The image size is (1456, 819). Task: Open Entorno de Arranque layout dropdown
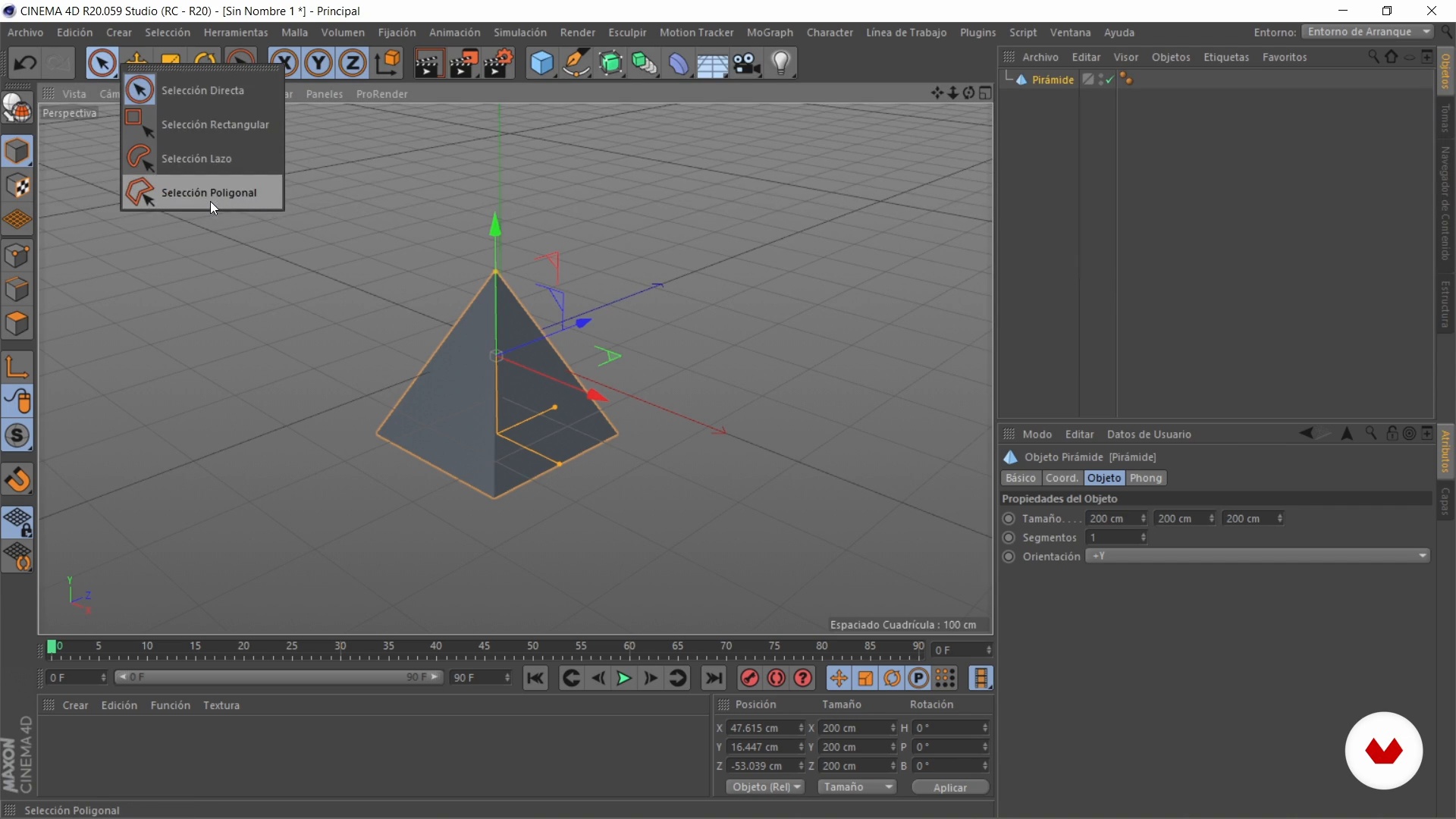[x=1367, y=32]
